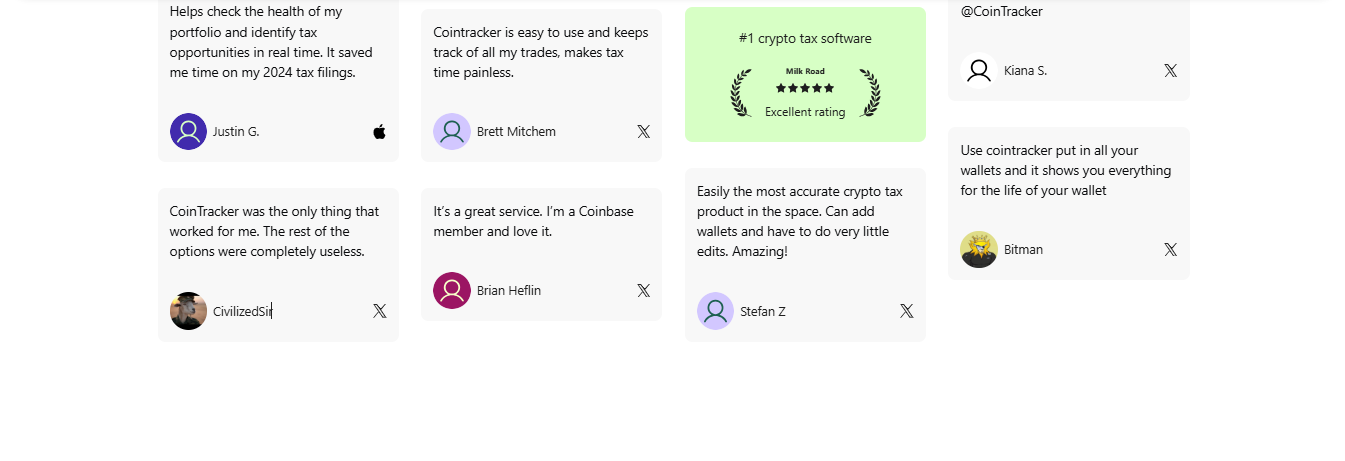The width and height of the screenshot is (1345, 461).
Task: Click the Apple icon on Justin G.'s review
Action: pos(379,132)
